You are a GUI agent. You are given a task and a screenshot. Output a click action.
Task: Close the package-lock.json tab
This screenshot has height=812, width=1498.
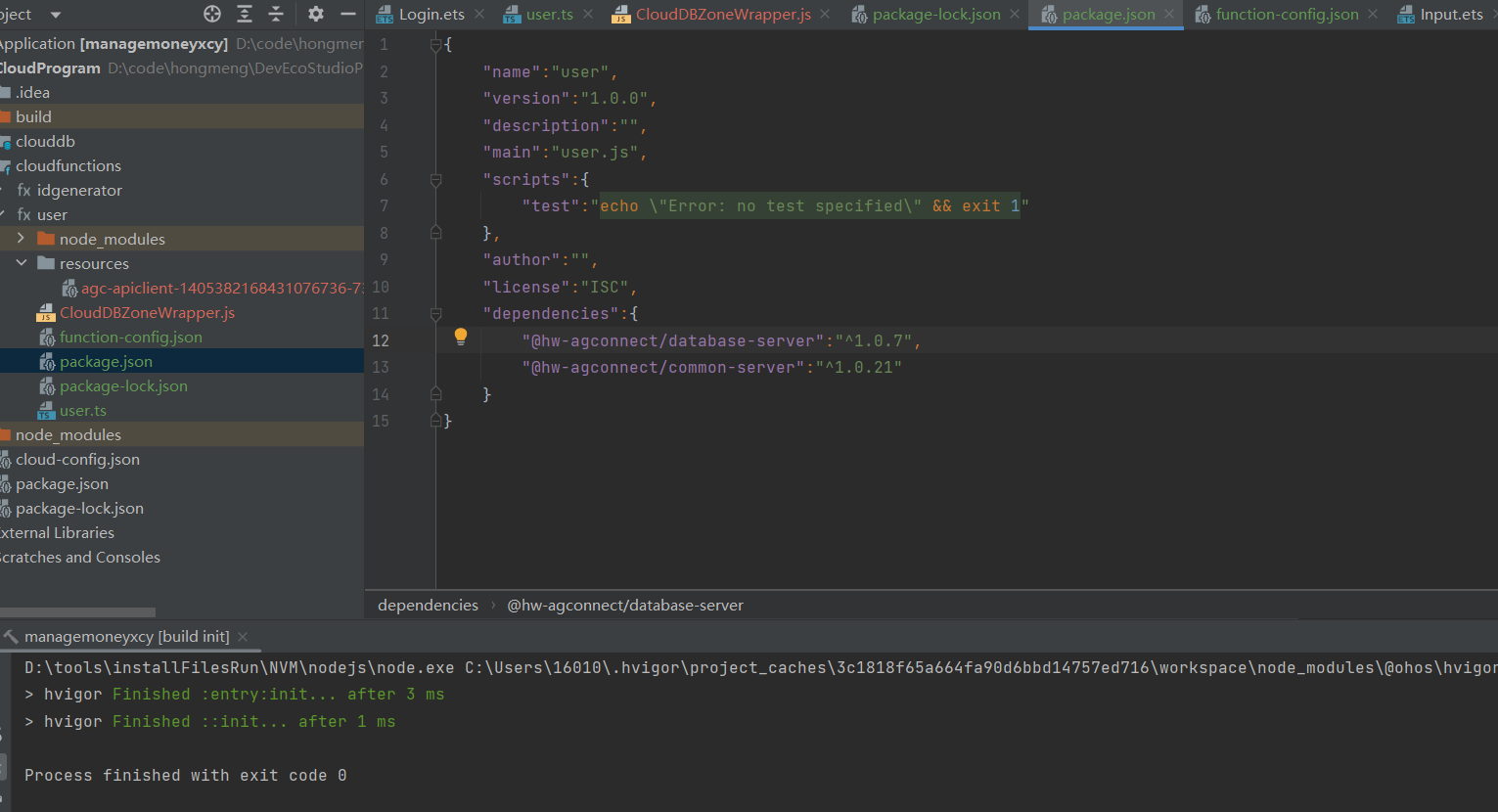point(1015,15)
